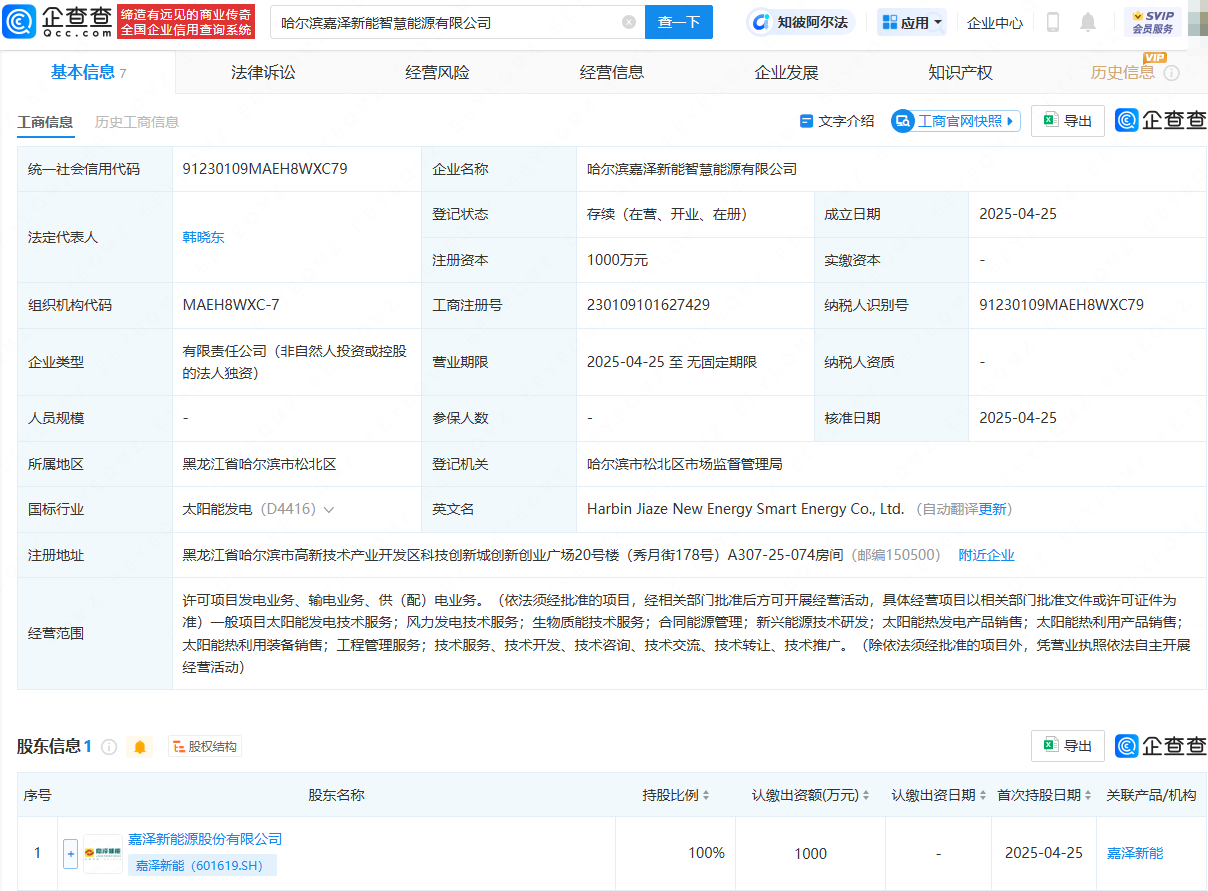The width and height of the screenshot is (1208, 891).
Task: Click stock tag 嘉泽新能 (601619.SH)
Action: tap(202, 865)
